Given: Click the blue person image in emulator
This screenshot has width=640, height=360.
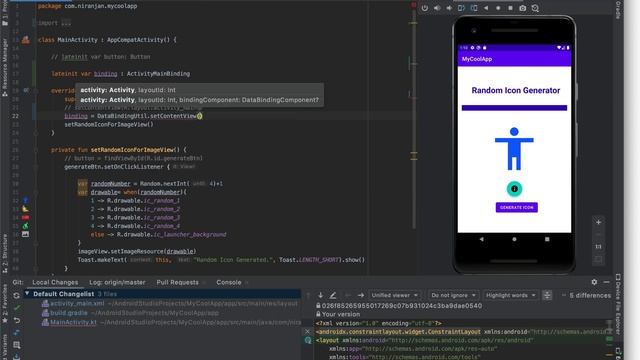Looking at the screenshot, I should (514, 149).
